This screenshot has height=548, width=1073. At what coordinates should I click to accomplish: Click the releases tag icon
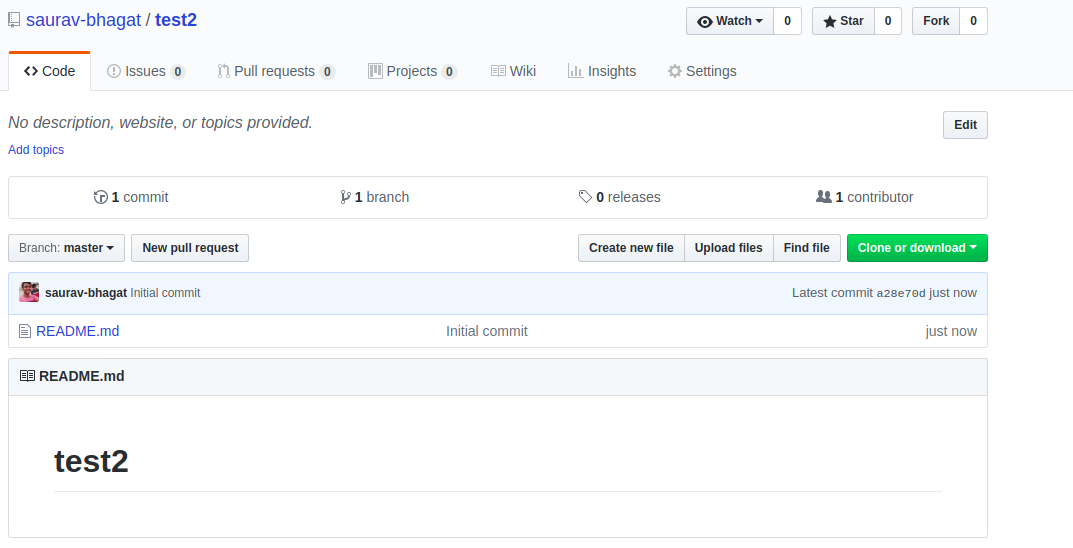[585, 197]
